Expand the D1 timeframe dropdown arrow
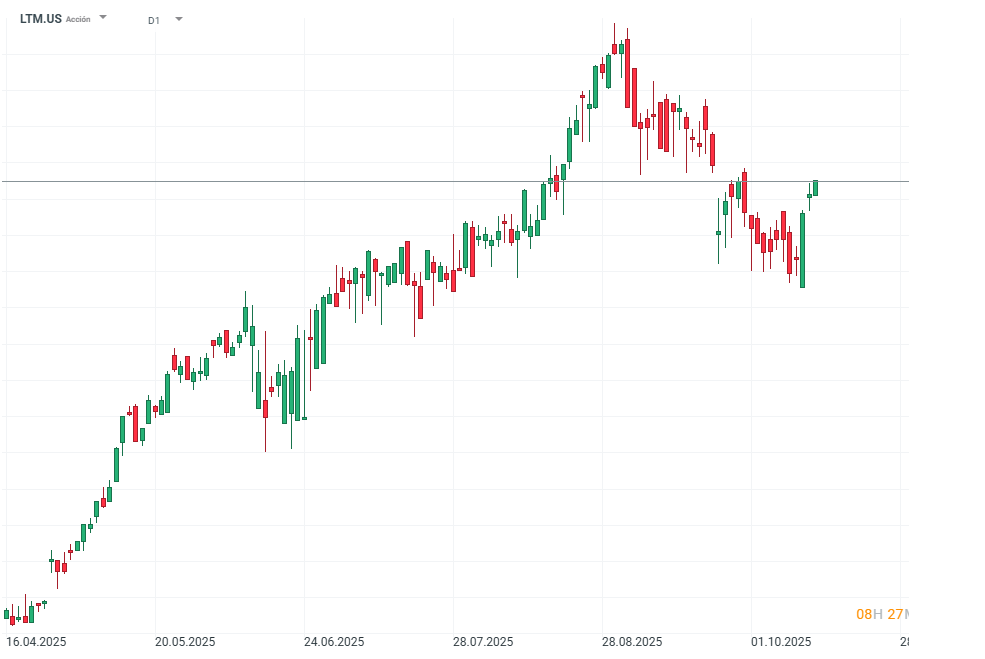 pos(179,18)
